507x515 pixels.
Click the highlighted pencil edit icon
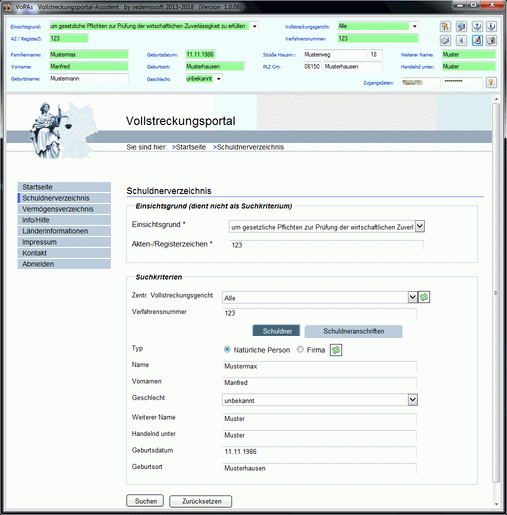[x=477, y=40]
